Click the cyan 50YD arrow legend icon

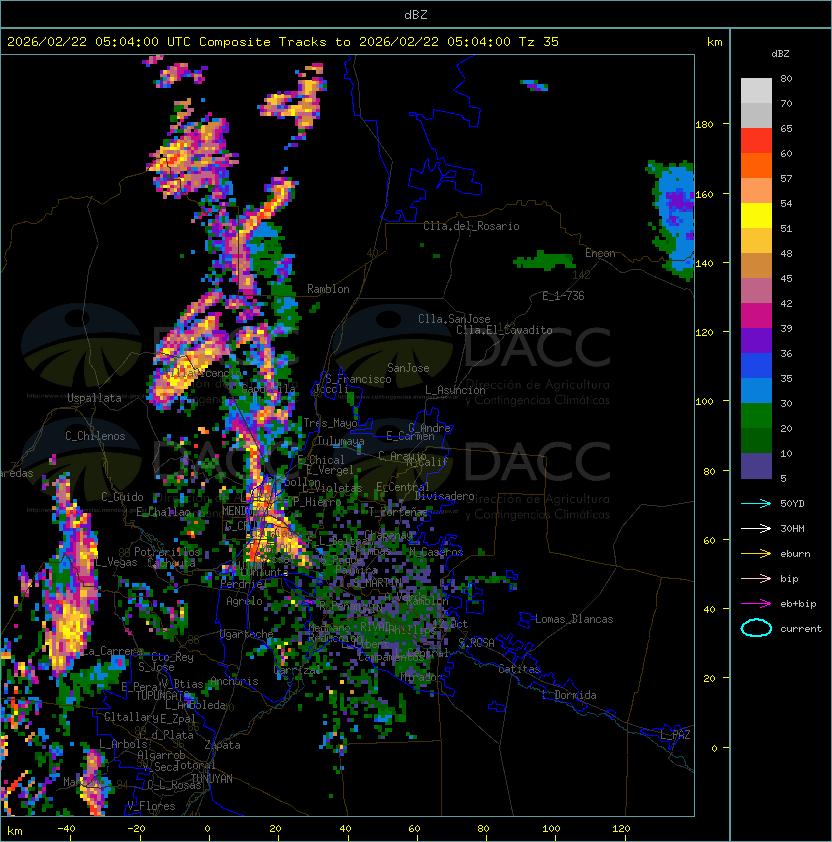point(756,503)
